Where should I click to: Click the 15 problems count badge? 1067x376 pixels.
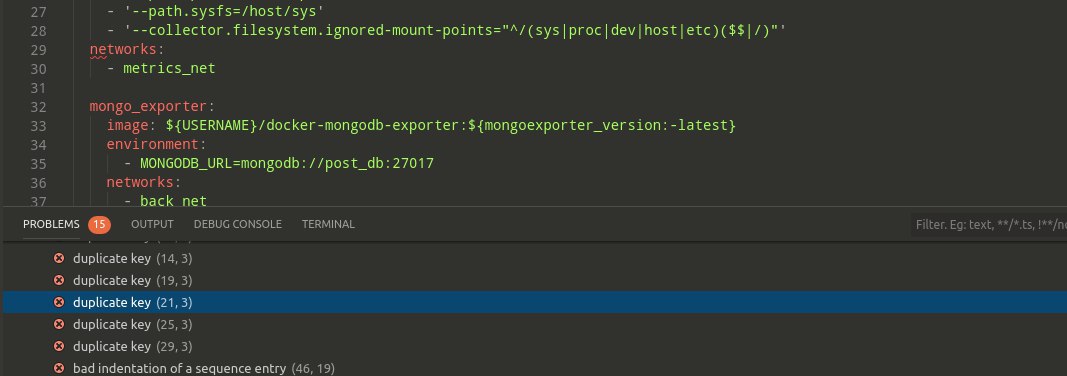pyautogui.click(x=99, y=224)
